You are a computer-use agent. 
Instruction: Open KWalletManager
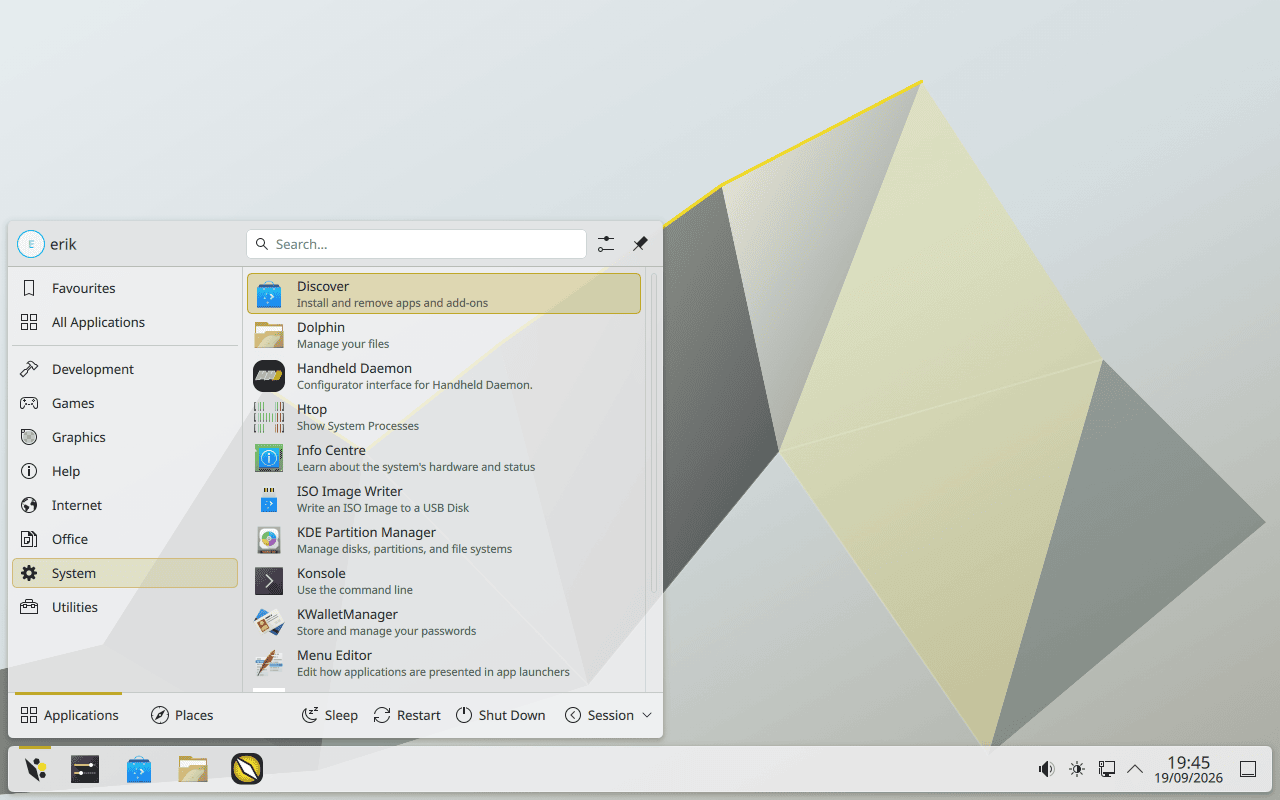click(444, 622)
